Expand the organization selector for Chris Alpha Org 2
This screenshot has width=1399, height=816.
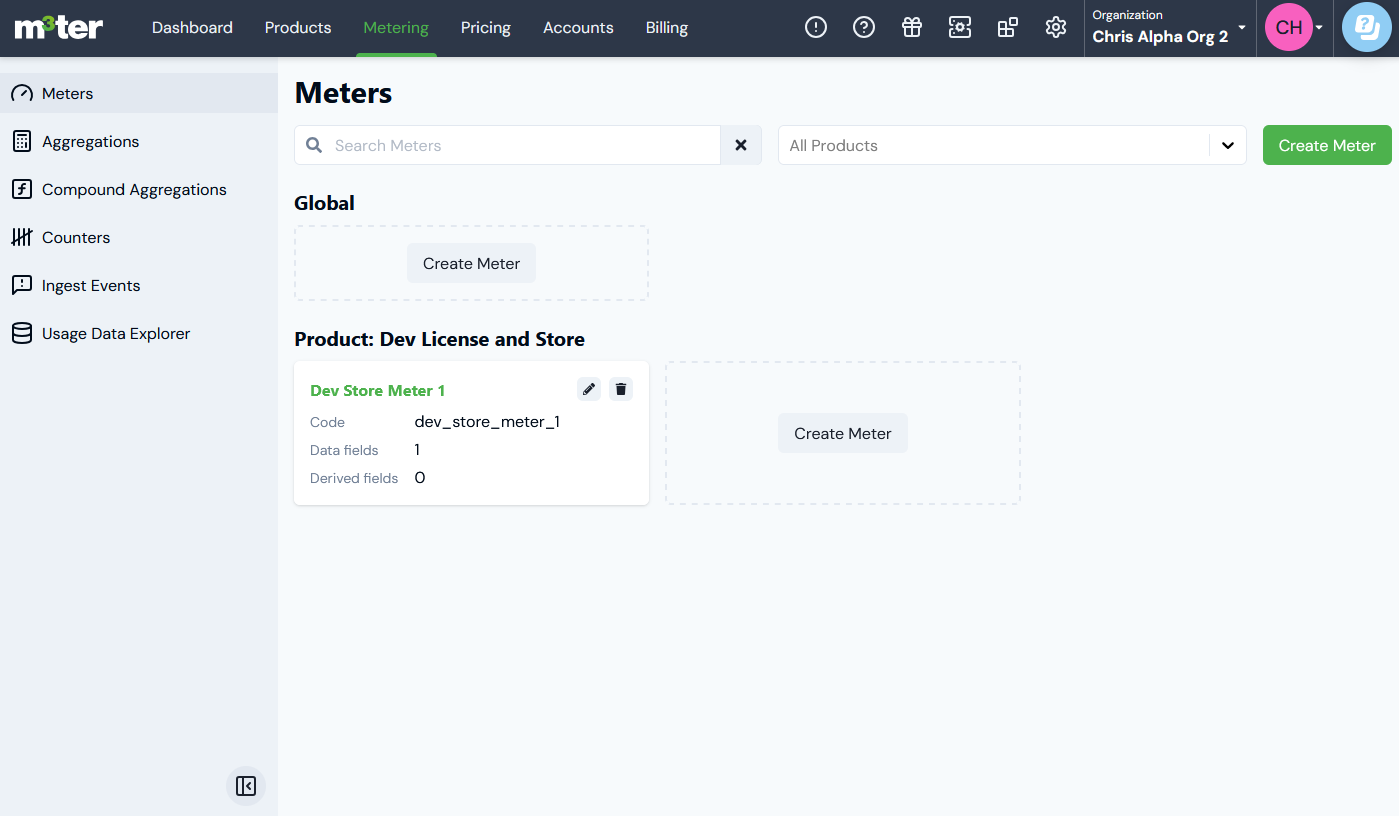coord(1242,29)
